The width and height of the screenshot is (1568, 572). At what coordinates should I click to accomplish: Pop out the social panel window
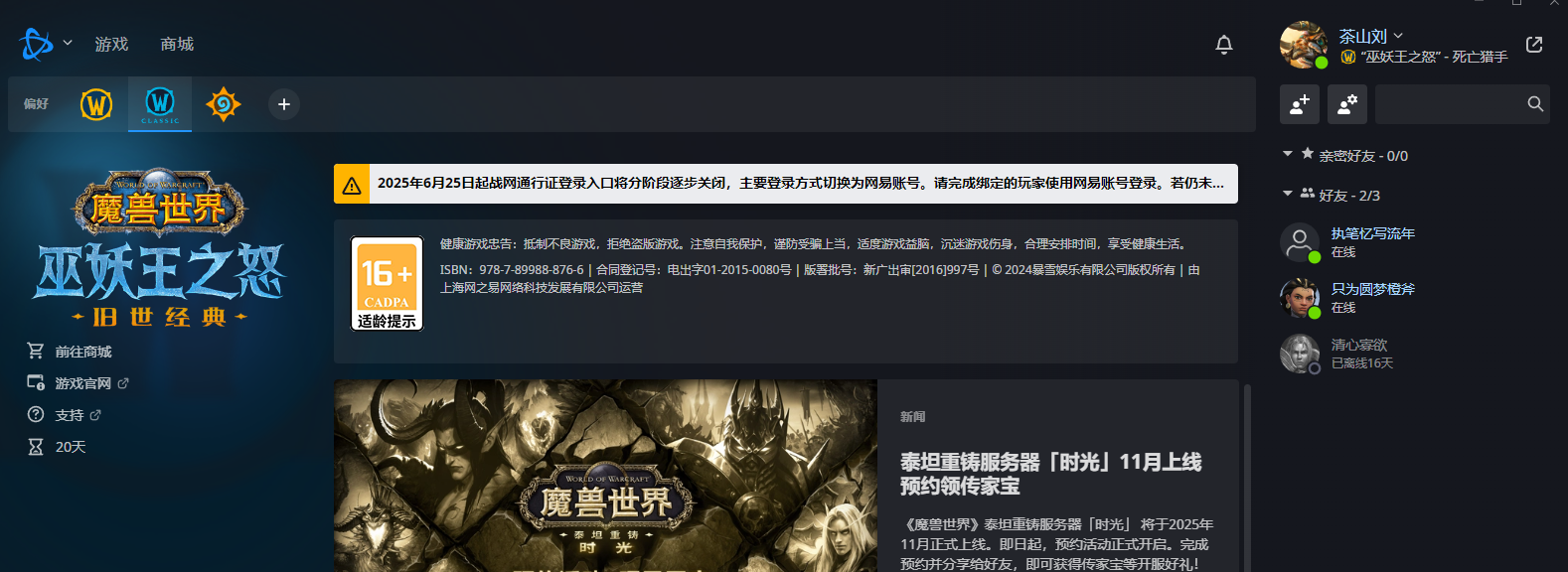click(x=1534, y=45)
